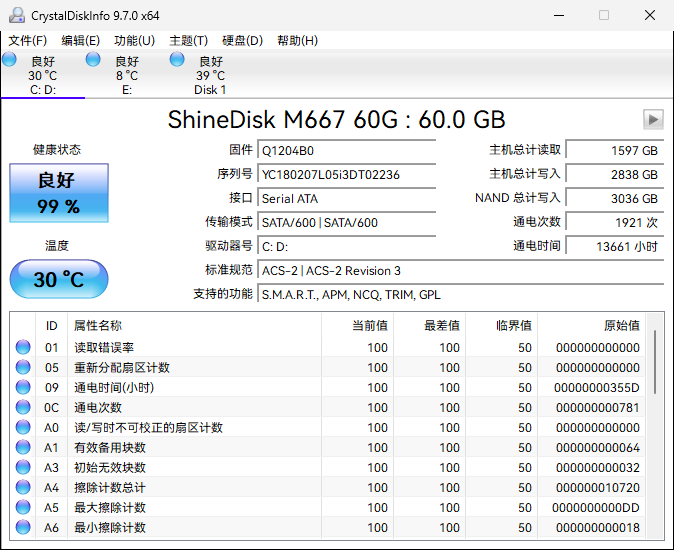Click status orb of row A5 最大擦除计数
Viewport: 674px width, 550px height.
[23, 507]
